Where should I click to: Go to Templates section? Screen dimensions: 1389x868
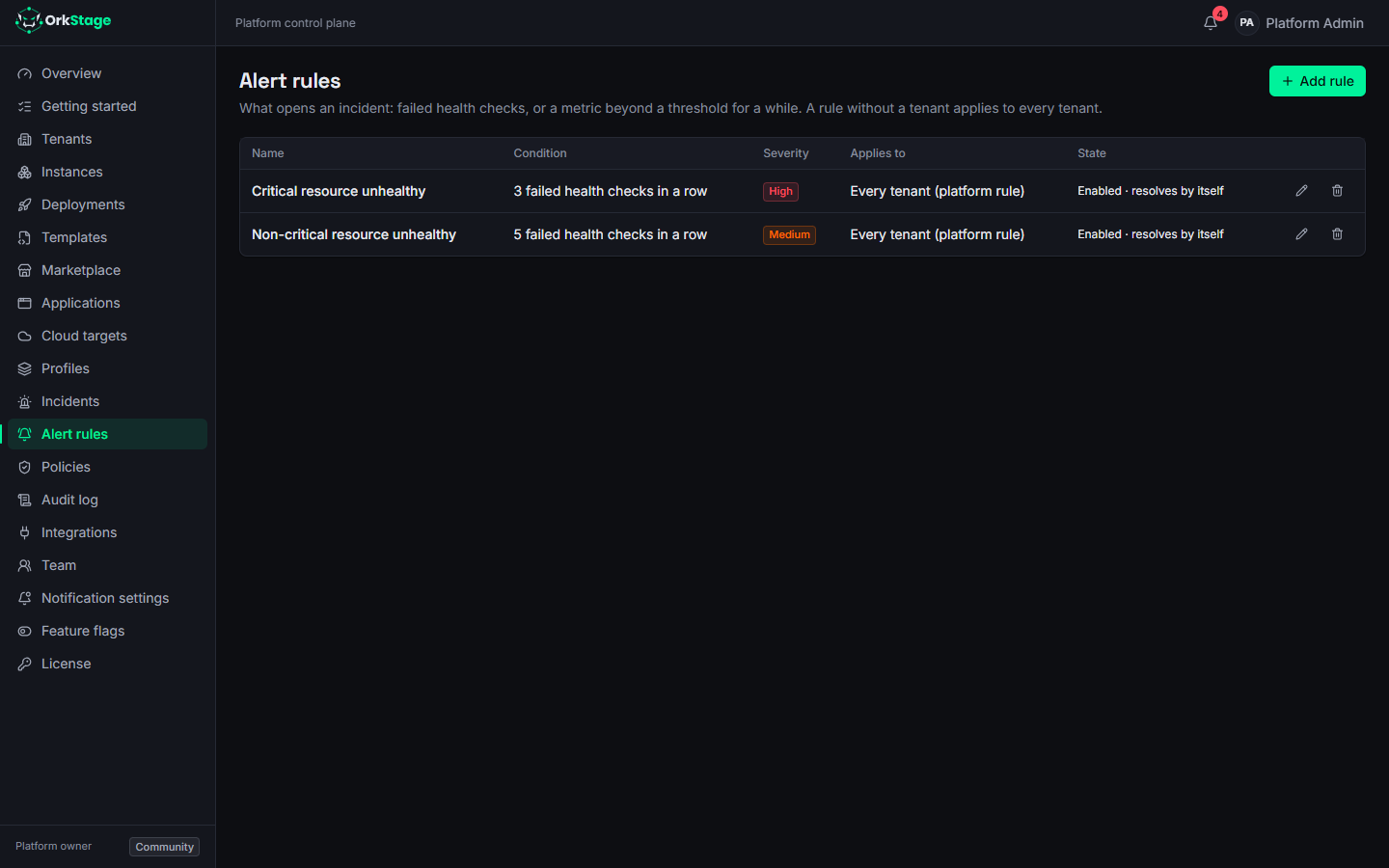tap(107, 237)
